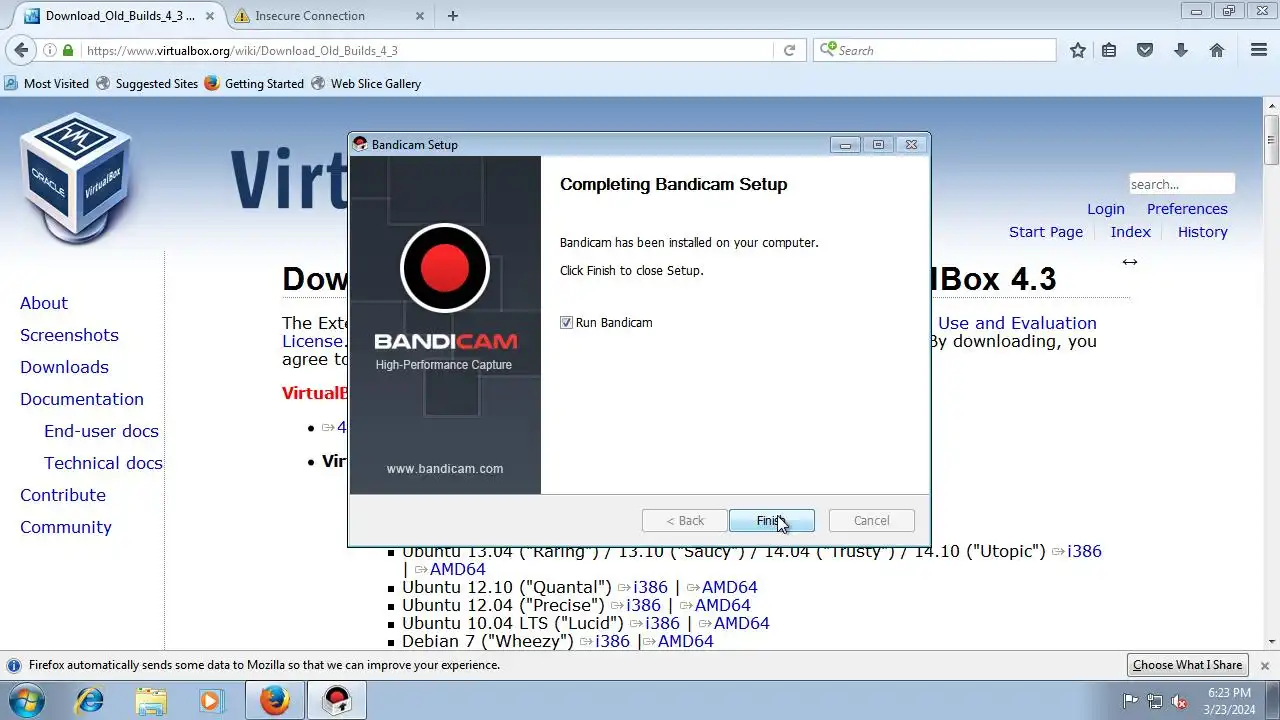Click the muted volume tray icon
The height and width of the screenshot is (720, 1280).
[x=1179, y=701]
